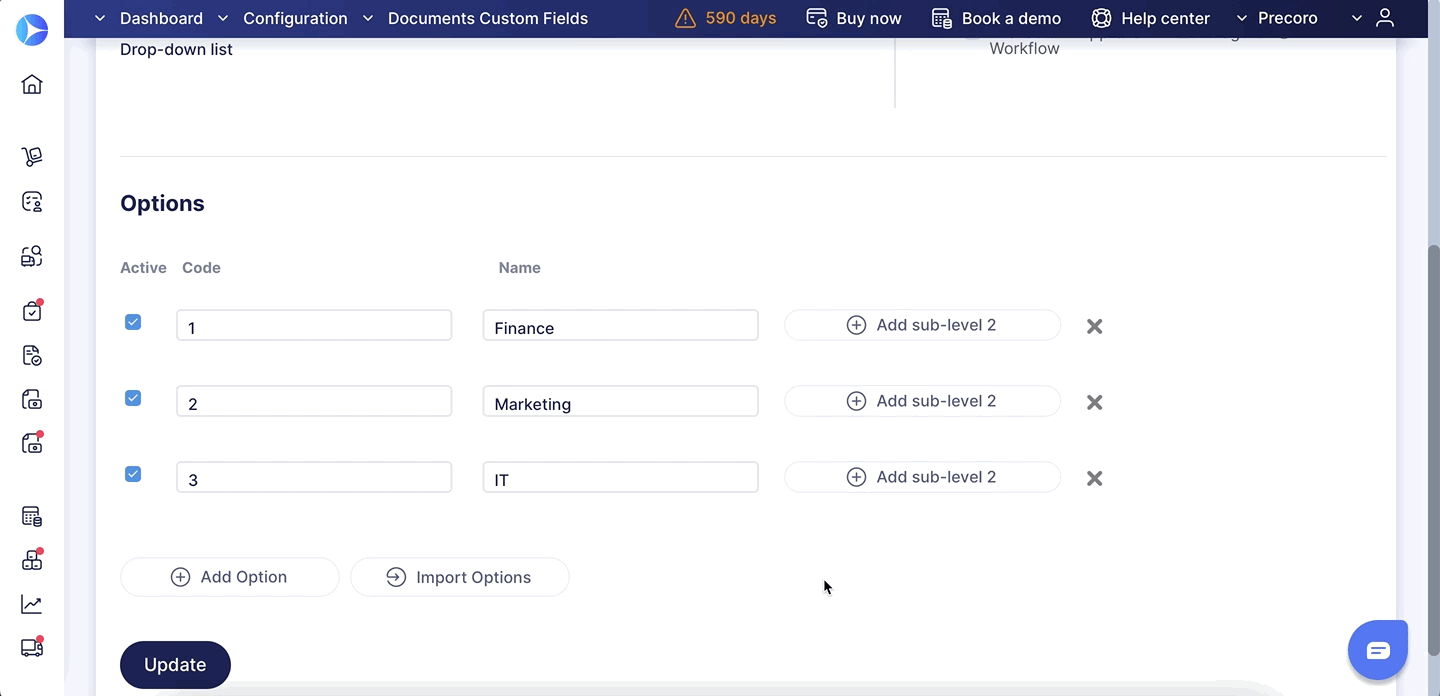This screenshot has height=696, width=1440.
Task: Add sub-level 2 to Finance
Action: point(922,325)
